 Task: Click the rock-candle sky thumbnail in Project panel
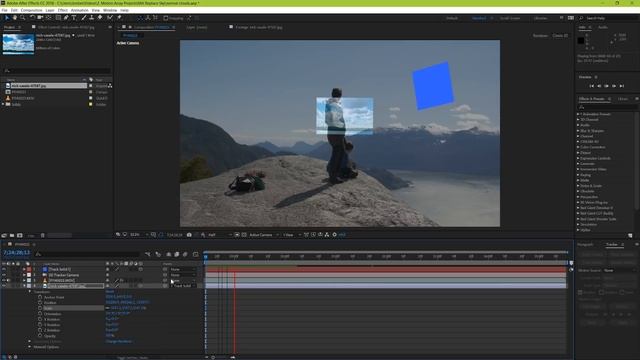[x=18, y=44]
